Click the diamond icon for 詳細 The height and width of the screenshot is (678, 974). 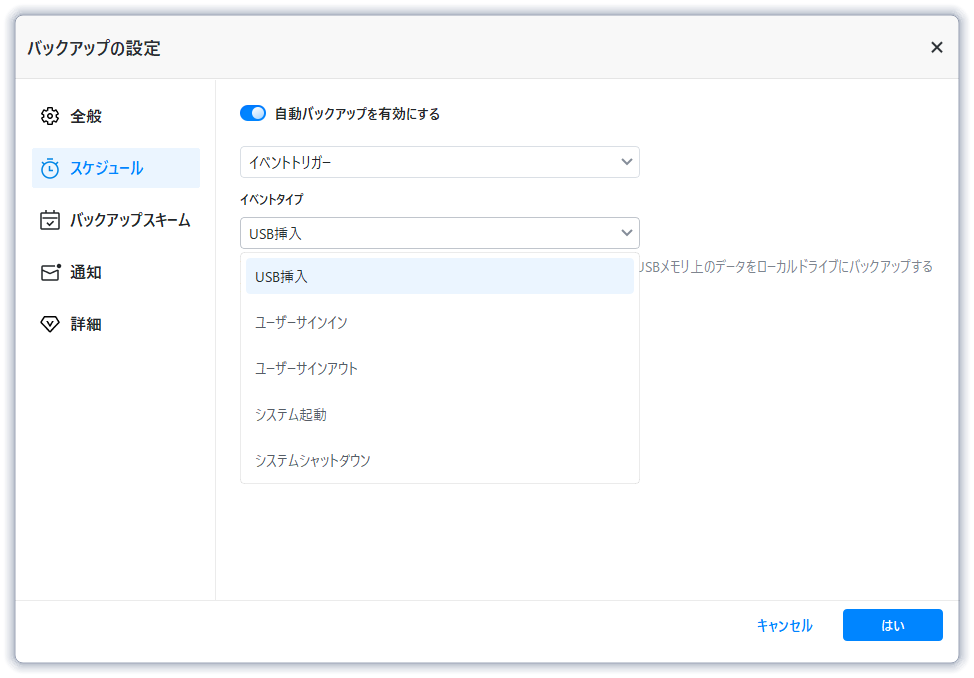pyautogui.click(x=50, y=324)
